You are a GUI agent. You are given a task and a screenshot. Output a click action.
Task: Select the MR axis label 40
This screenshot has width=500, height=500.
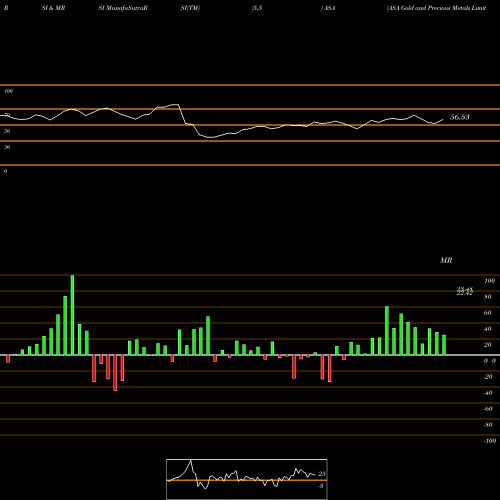[488, 329]
